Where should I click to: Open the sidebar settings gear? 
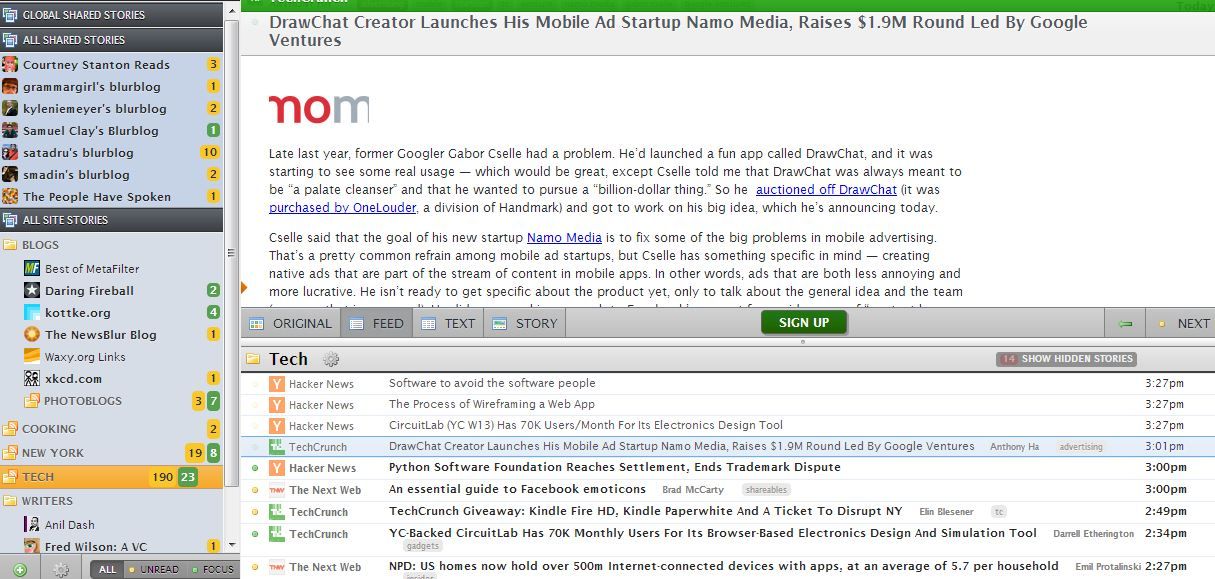click(x=61, y=569)
